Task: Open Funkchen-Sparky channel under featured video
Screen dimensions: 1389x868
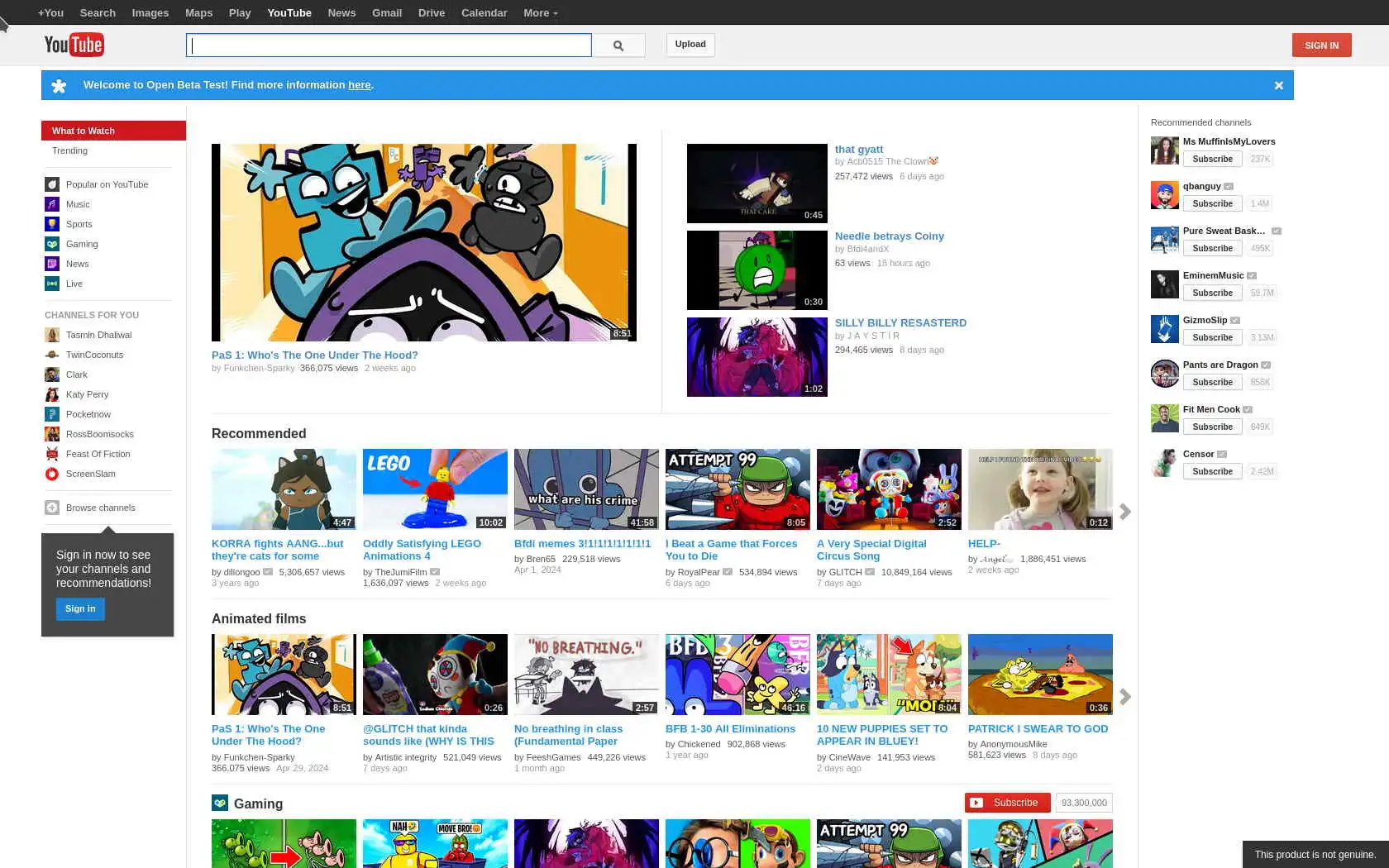Action: pos(259,369)
